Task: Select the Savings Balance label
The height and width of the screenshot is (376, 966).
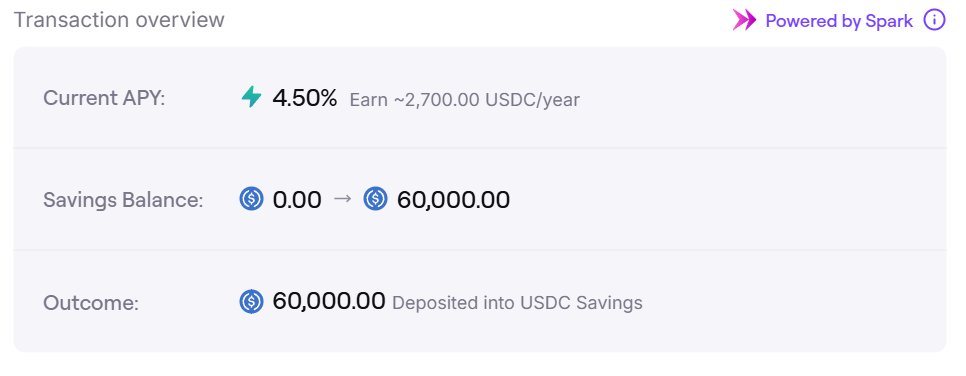Action: tap(123, 200)
